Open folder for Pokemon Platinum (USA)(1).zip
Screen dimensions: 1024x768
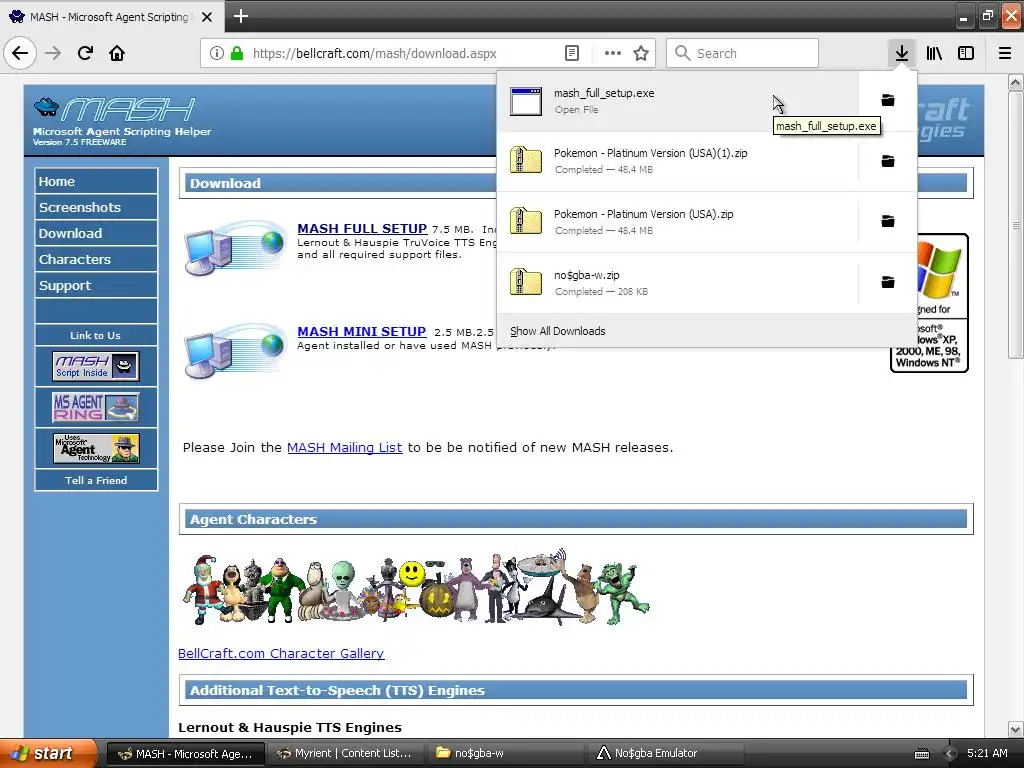[888, 161]
